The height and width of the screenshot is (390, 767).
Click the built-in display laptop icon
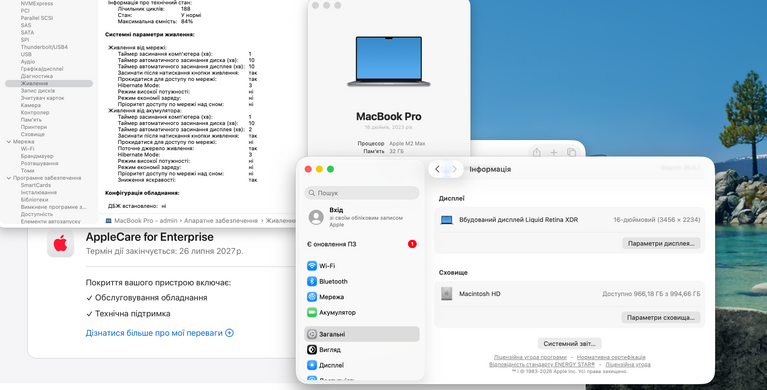coord(446,220)
